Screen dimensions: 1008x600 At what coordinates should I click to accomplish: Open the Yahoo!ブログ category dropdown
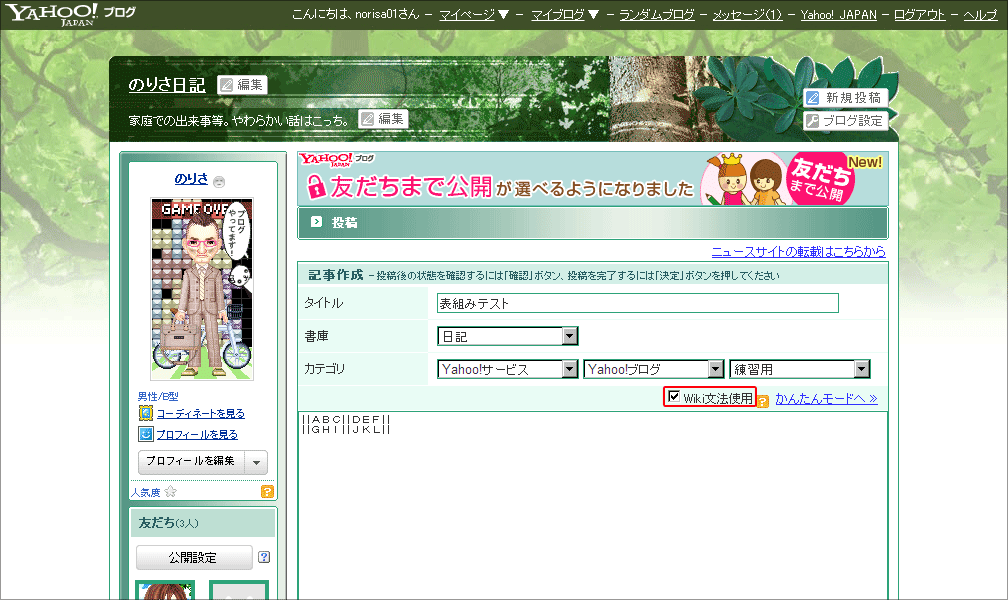click(654, 369)
